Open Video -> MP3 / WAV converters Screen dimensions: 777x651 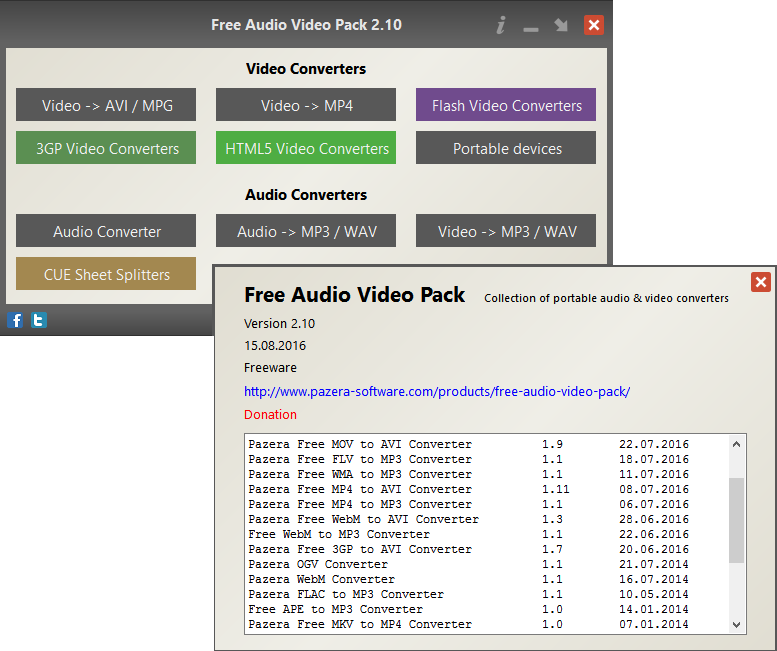click(506, 230)
